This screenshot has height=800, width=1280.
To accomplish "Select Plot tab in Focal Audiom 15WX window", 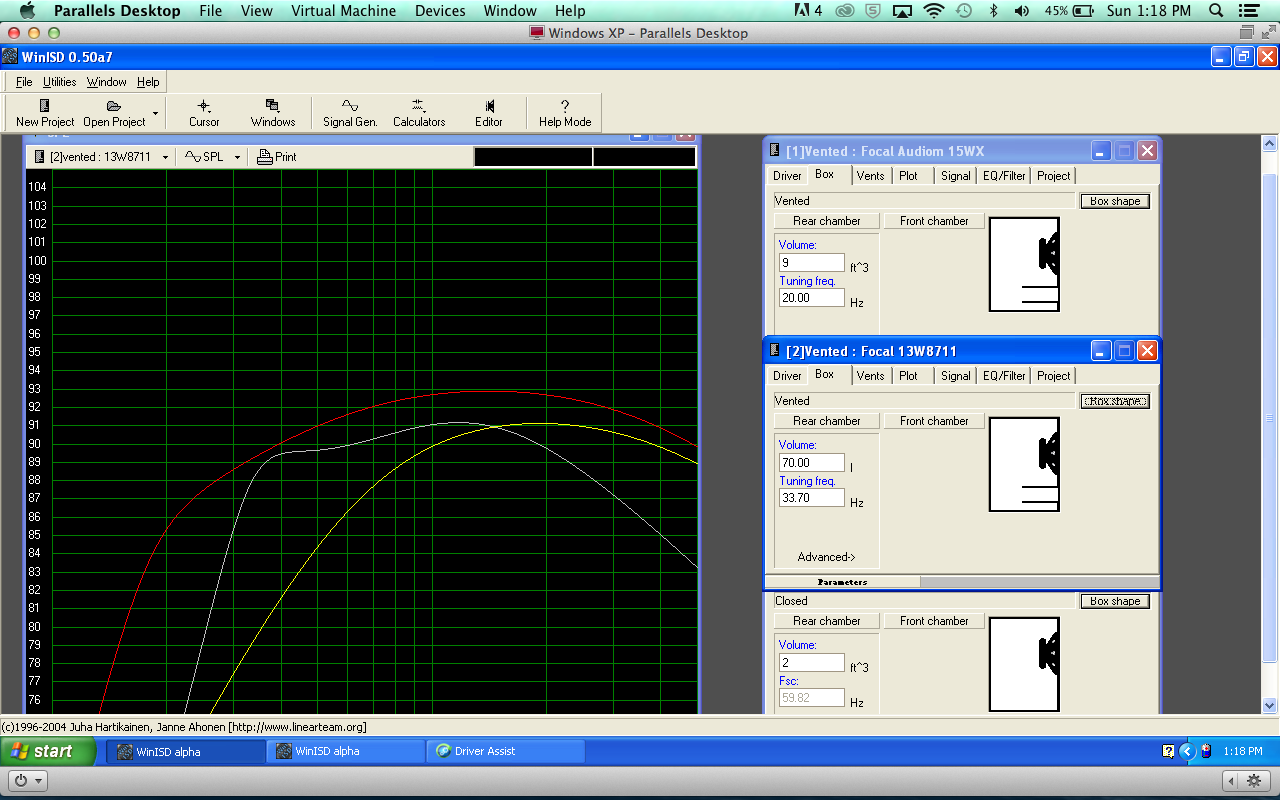I will pyautogui.click(x=908, y=176).
